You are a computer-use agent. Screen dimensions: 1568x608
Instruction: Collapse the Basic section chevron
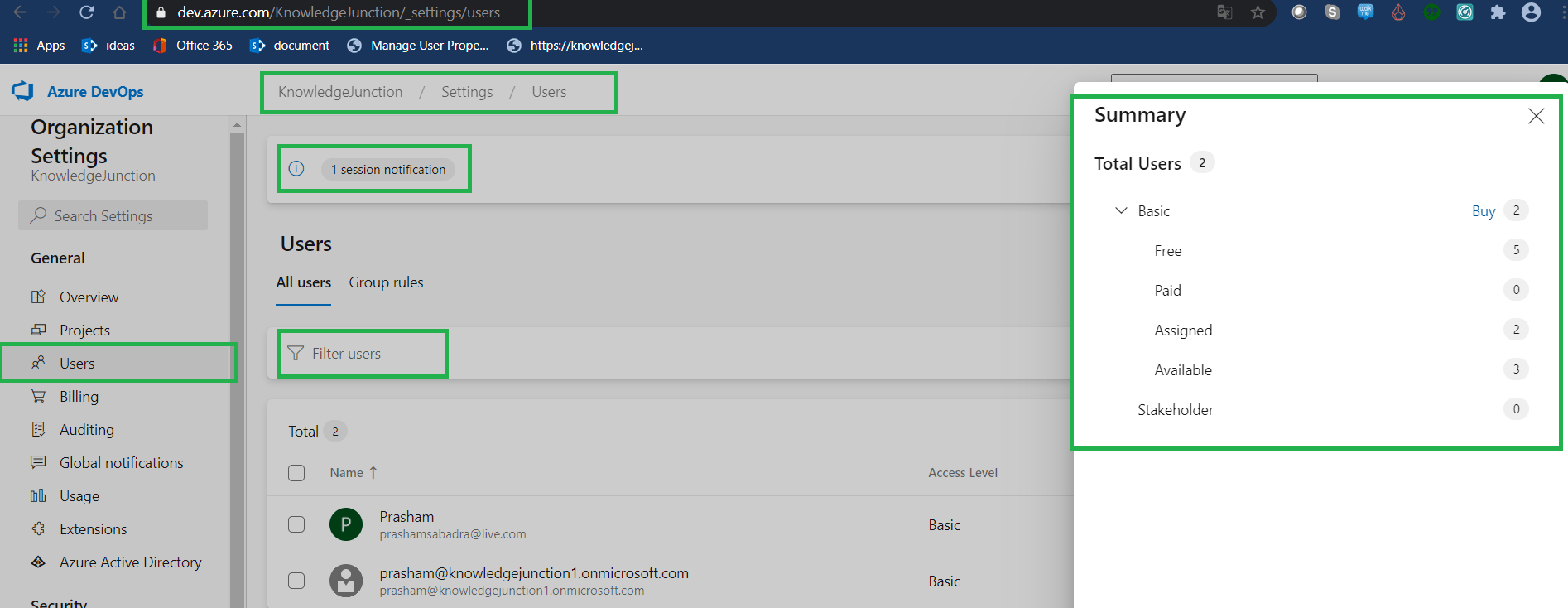coord(1121,210)
